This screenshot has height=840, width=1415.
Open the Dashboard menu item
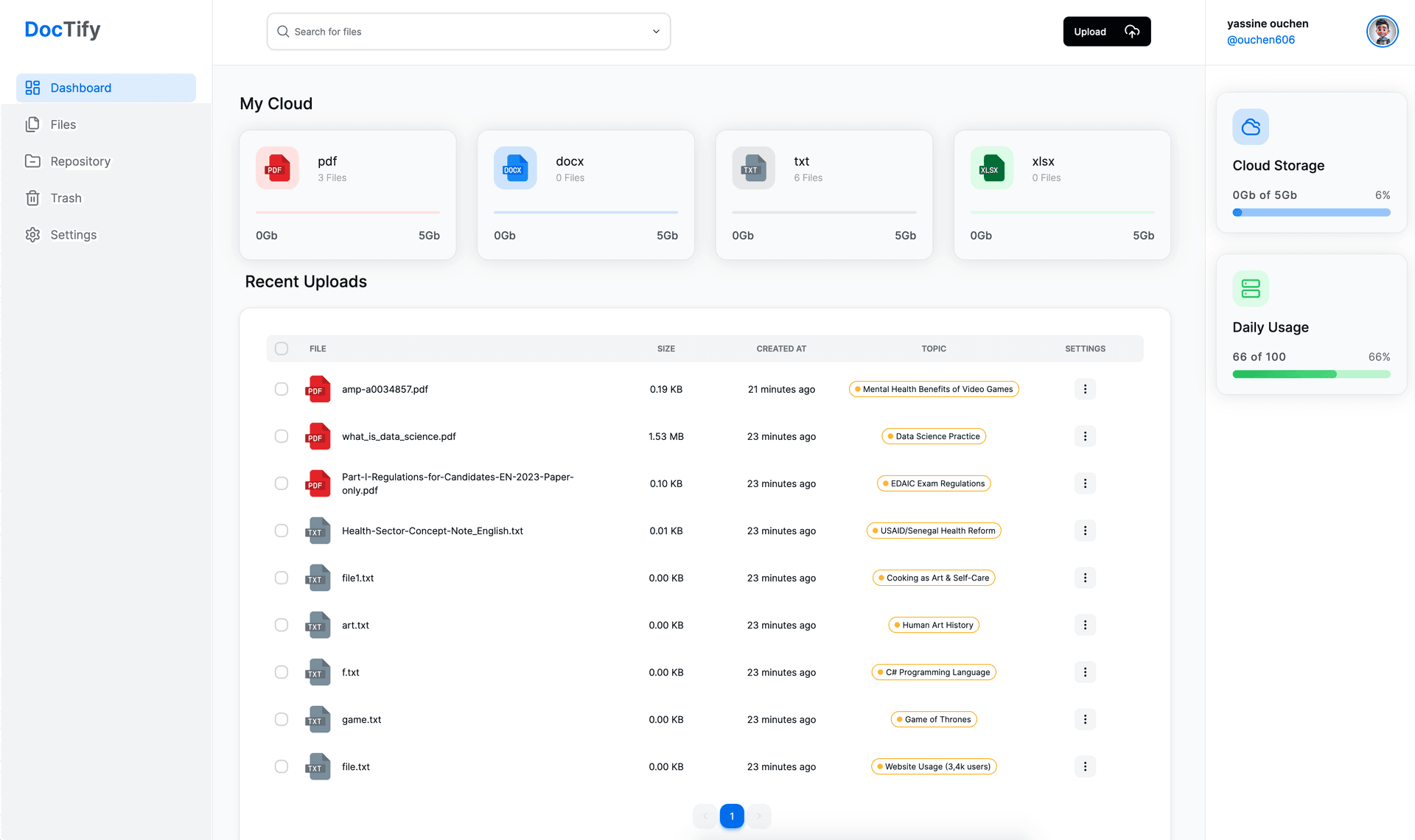(106, 88)
